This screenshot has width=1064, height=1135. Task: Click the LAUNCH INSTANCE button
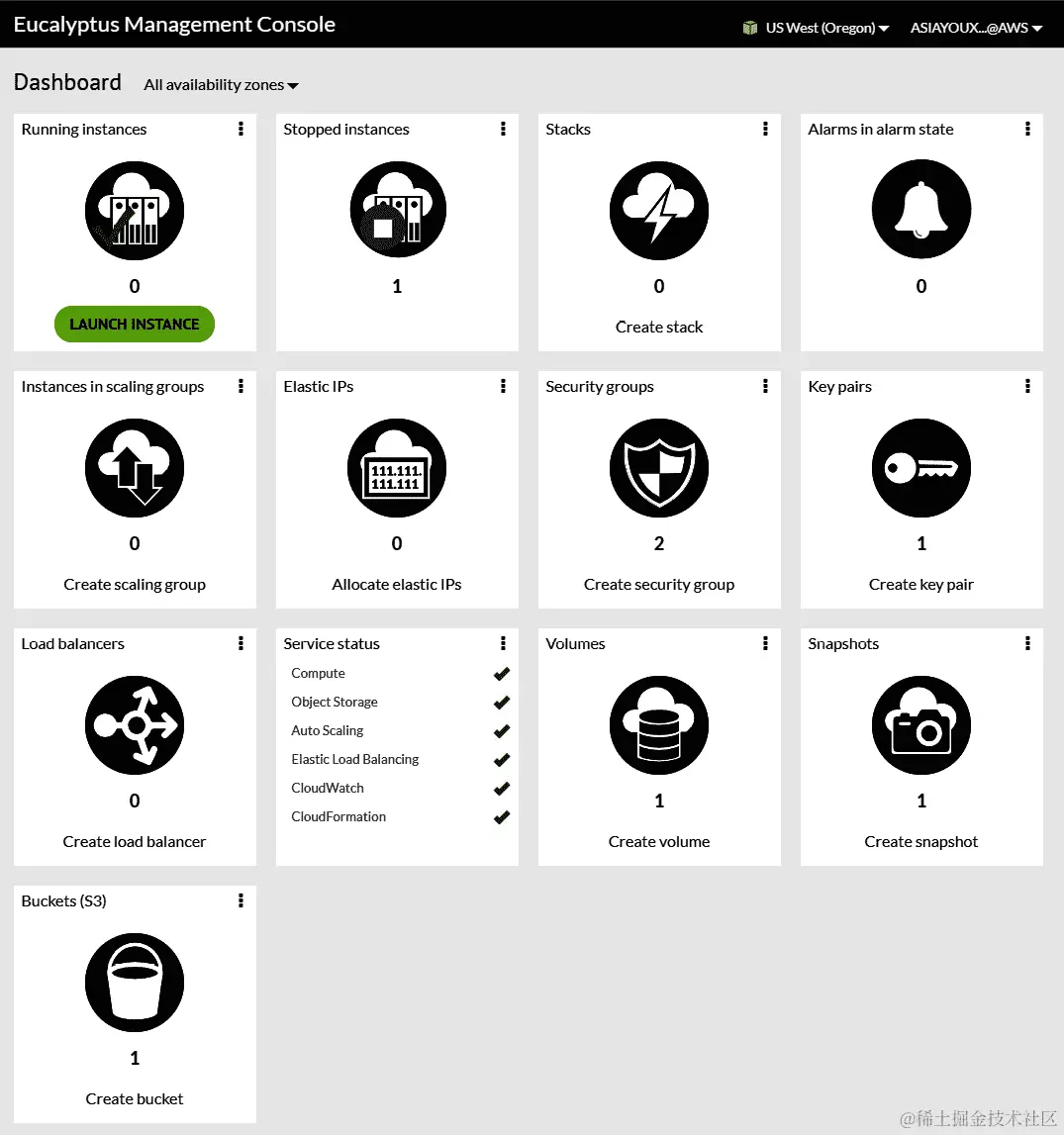(x=135, y=325)
